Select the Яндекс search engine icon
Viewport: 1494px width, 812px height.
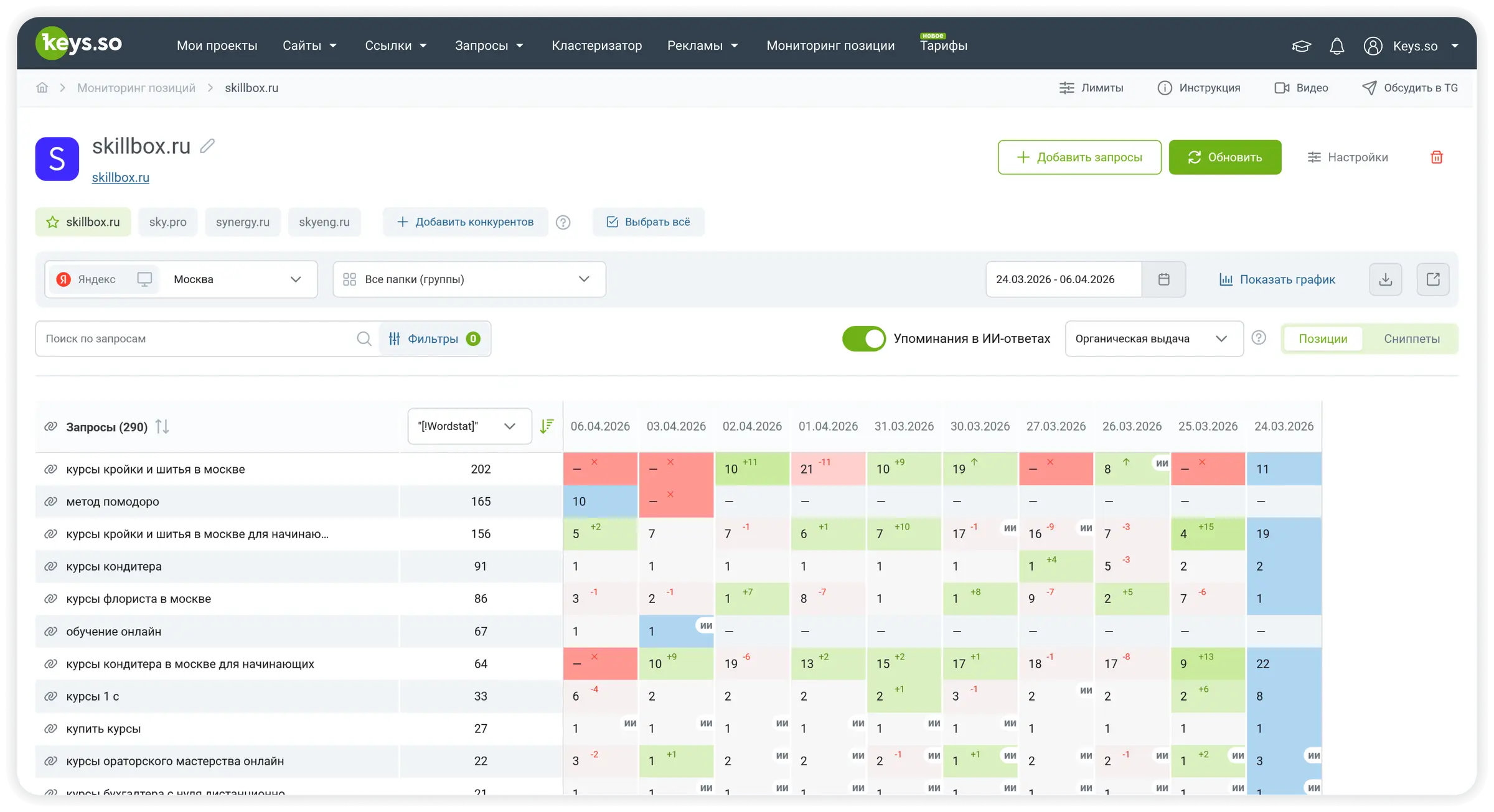(63, 279)
